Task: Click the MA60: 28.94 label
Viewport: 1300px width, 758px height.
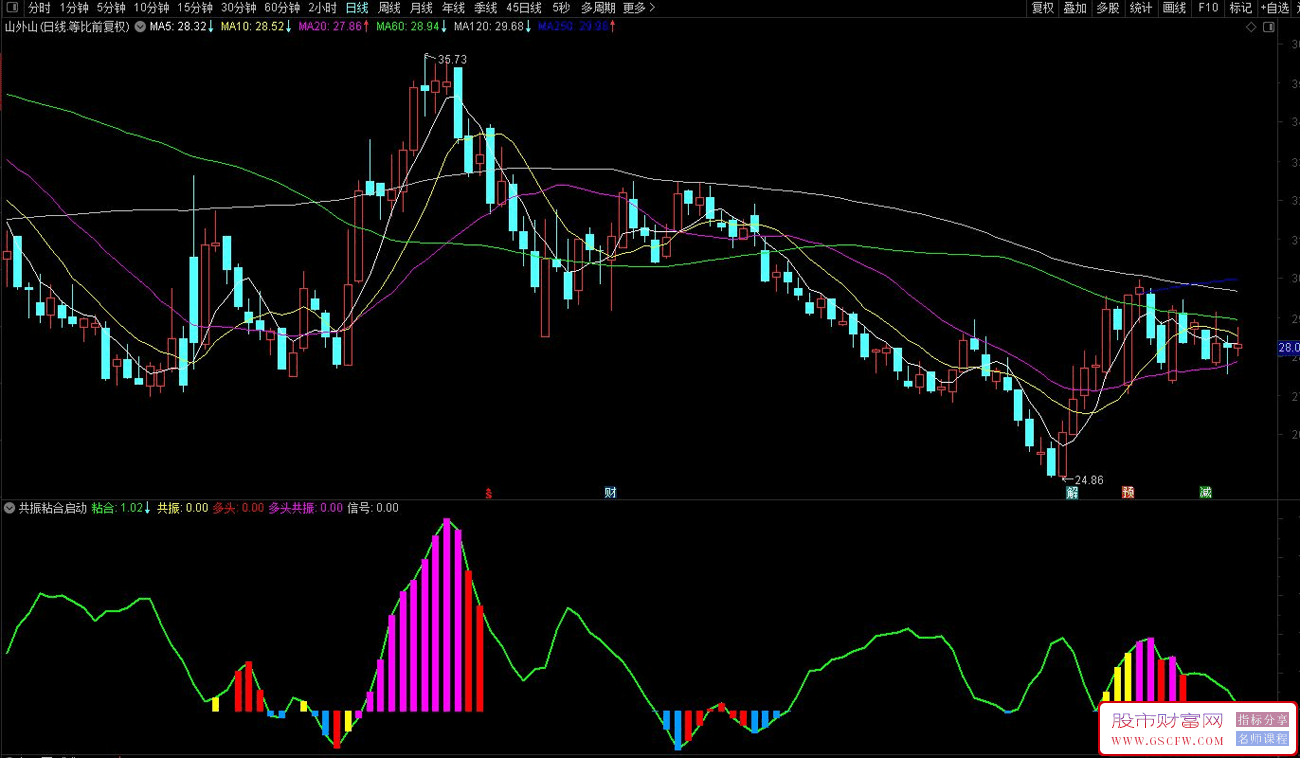Action: pyautogui.click(x=407, y=27)
